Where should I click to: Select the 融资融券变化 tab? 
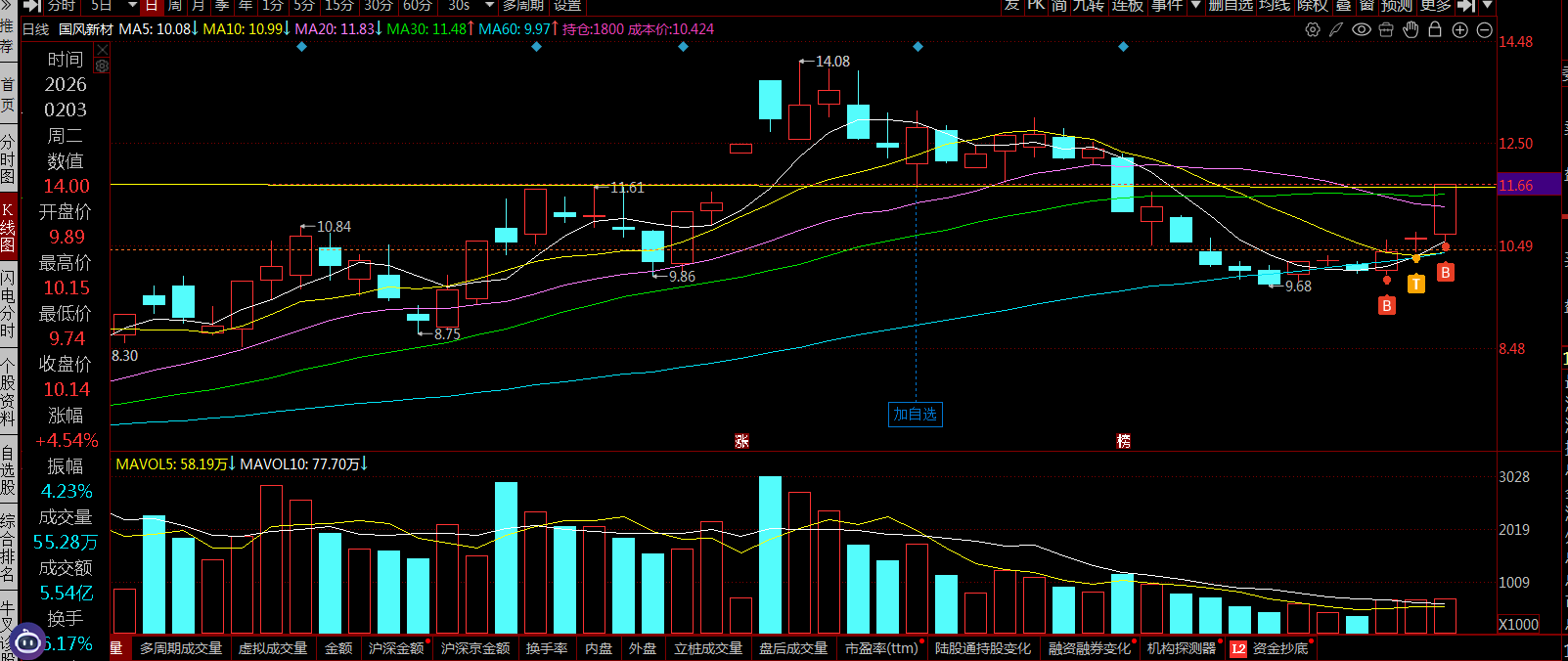point(1090,648)
